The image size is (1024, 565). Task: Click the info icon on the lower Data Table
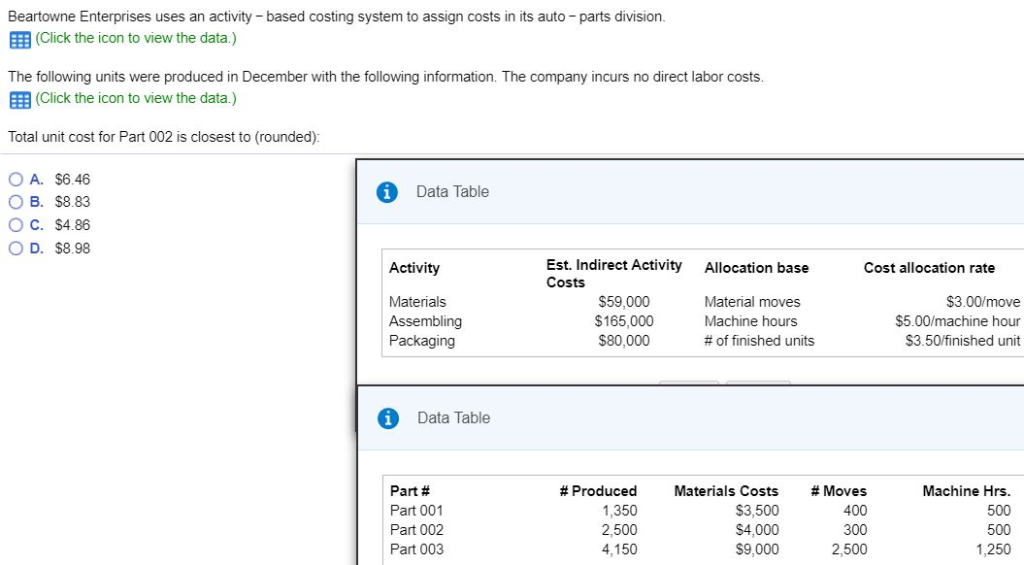click(x=388, y=418)
